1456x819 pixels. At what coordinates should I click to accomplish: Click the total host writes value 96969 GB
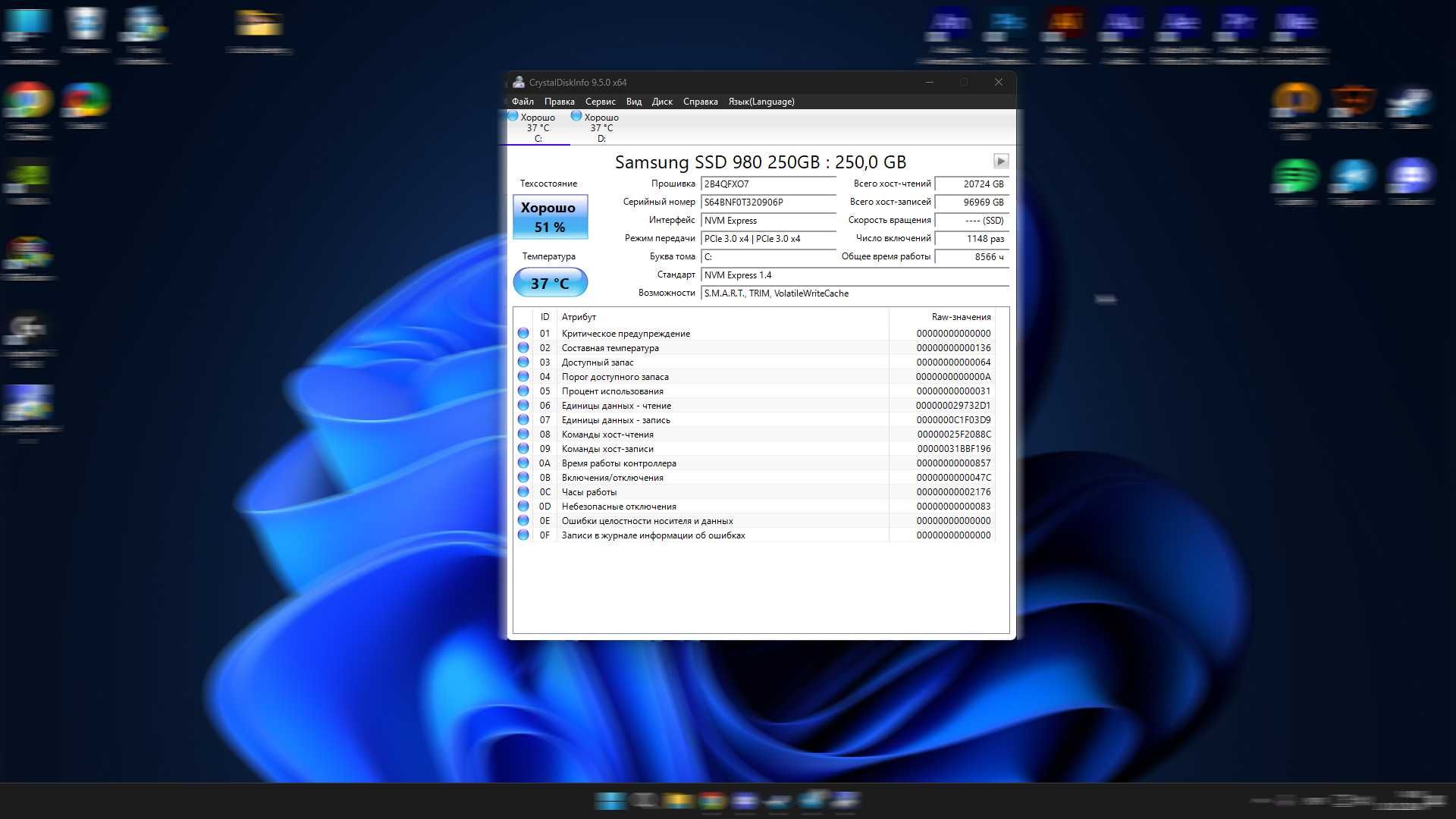[x=971, y=202]
